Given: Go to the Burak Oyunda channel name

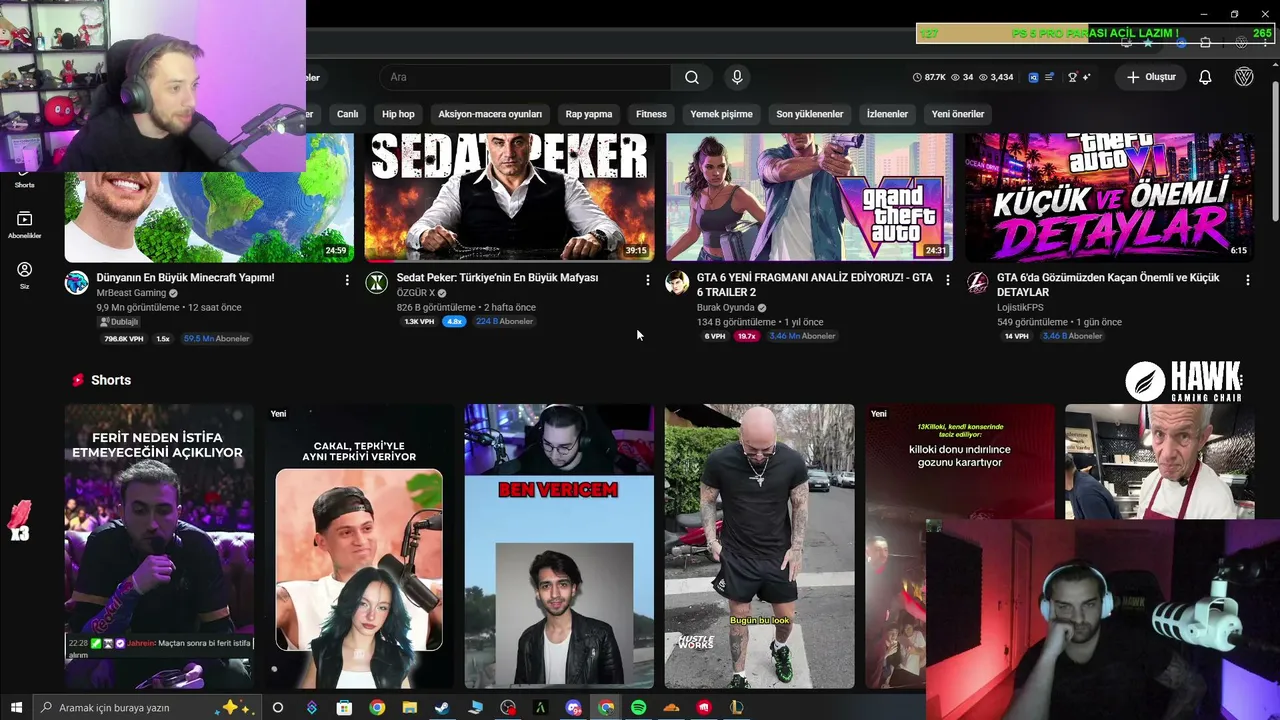Looking at the screenshot, I should point(725,308).
